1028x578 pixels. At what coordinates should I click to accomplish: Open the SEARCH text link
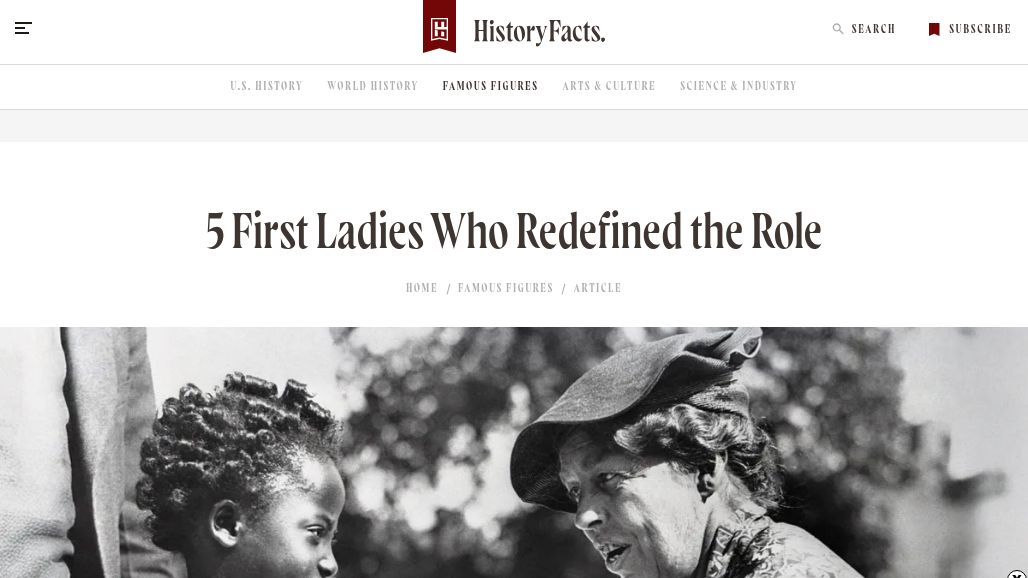pos(873,29)
